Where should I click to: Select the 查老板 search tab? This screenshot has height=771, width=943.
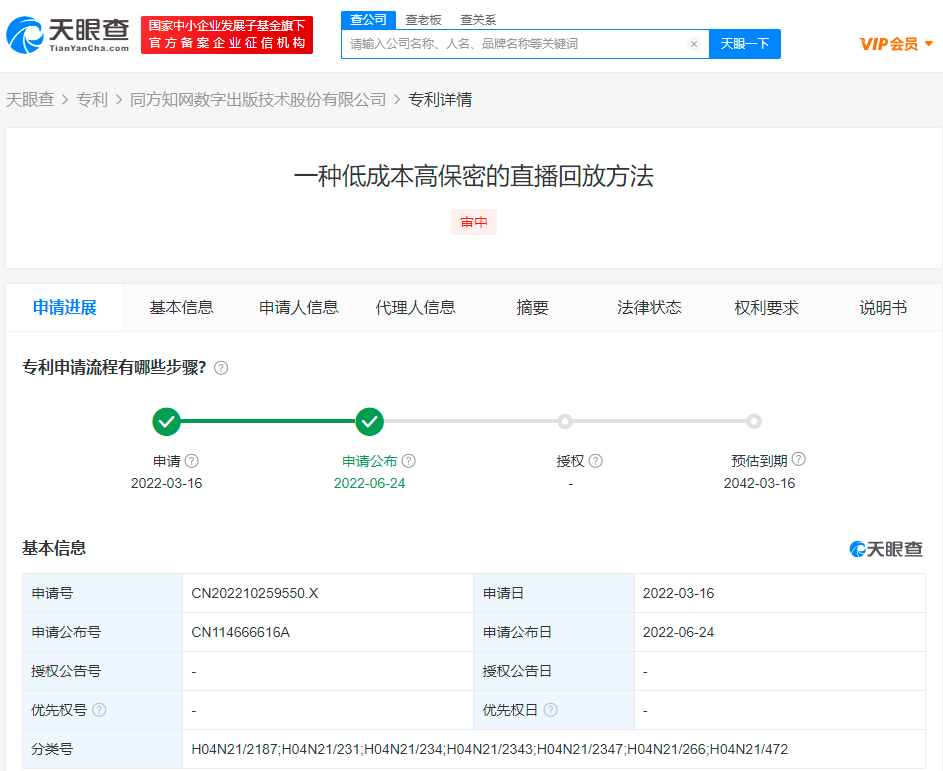pyautogui.click(x=423, y=20)
